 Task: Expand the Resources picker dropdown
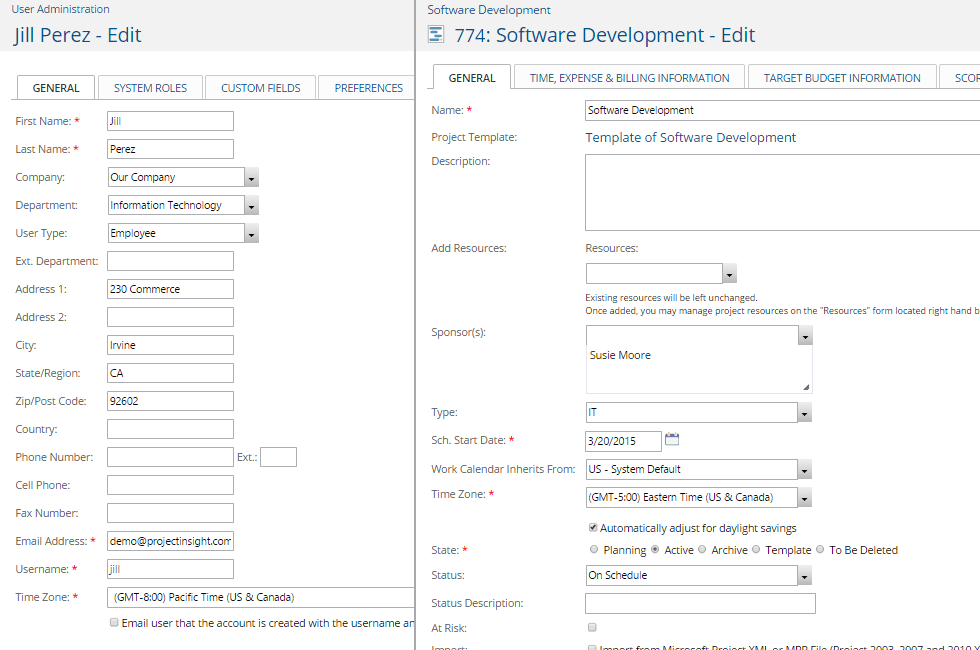[730, 272]
